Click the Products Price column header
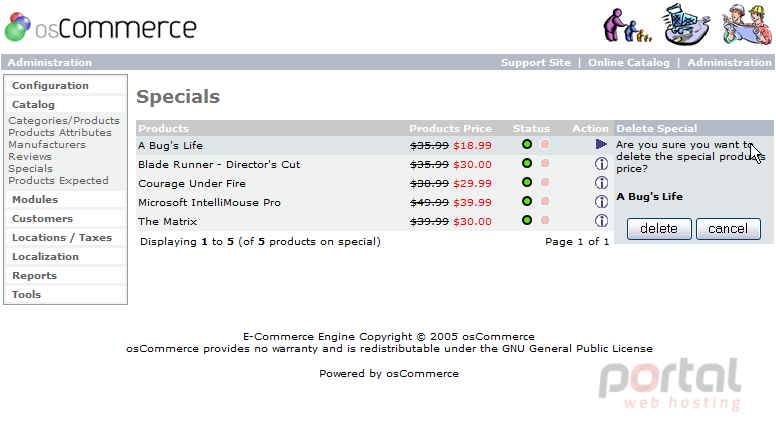 coord(450,128)
